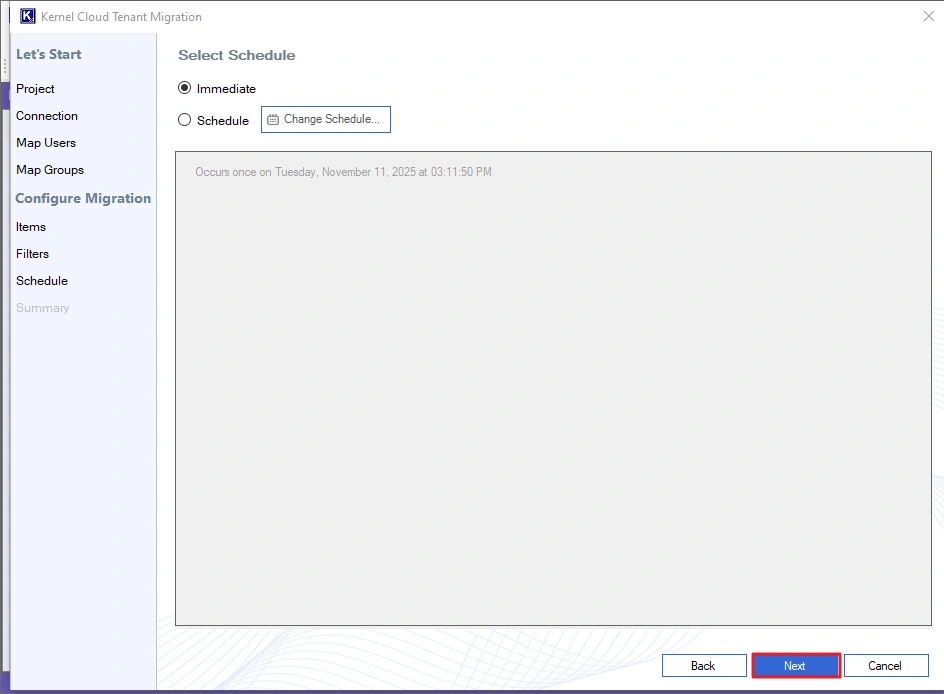Image resolution: width=944 pixels, height=694 pixels.
Task: Click the Let's Start section header
Action: point(49,54)
